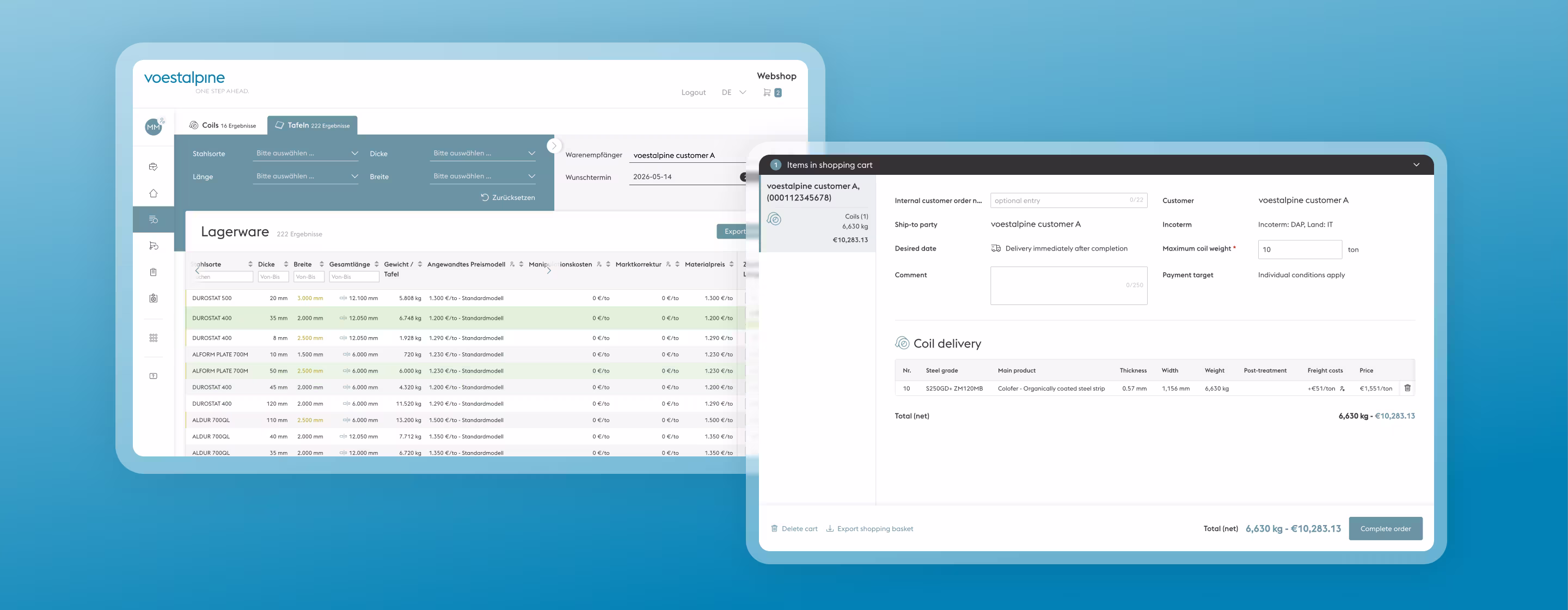The width and height of the screenshot is (1568, 610).
Task: Click the voestalpine logo
Action: coord(185,78)
